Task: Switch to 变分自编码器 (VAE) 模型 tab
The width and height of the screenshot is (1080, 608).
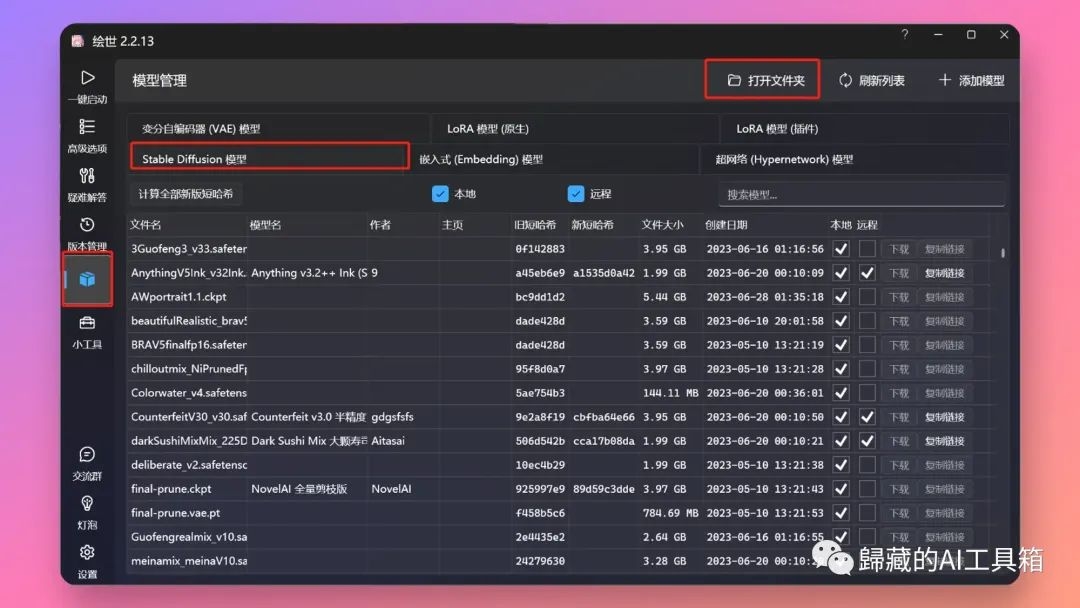Action: click(277, 129)
